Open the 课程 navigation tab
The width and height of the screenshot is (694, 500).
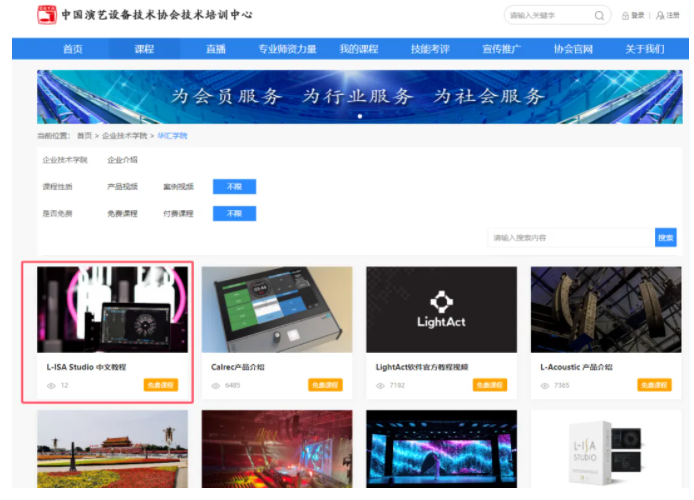click(x=144, y=49)
